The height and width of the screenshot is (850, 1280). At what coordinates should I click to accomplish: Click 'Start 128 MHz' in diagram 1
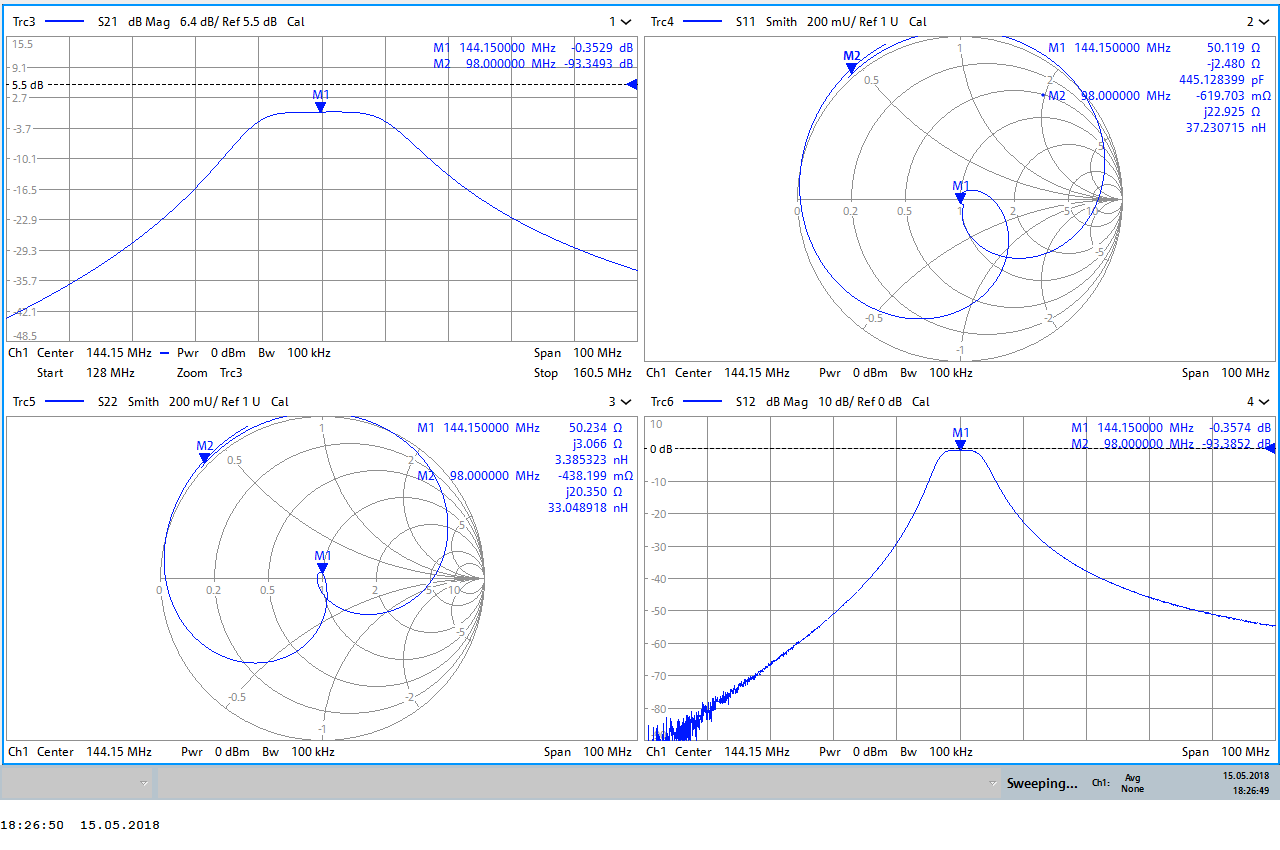pyautogui.click(x=85, y=373)
